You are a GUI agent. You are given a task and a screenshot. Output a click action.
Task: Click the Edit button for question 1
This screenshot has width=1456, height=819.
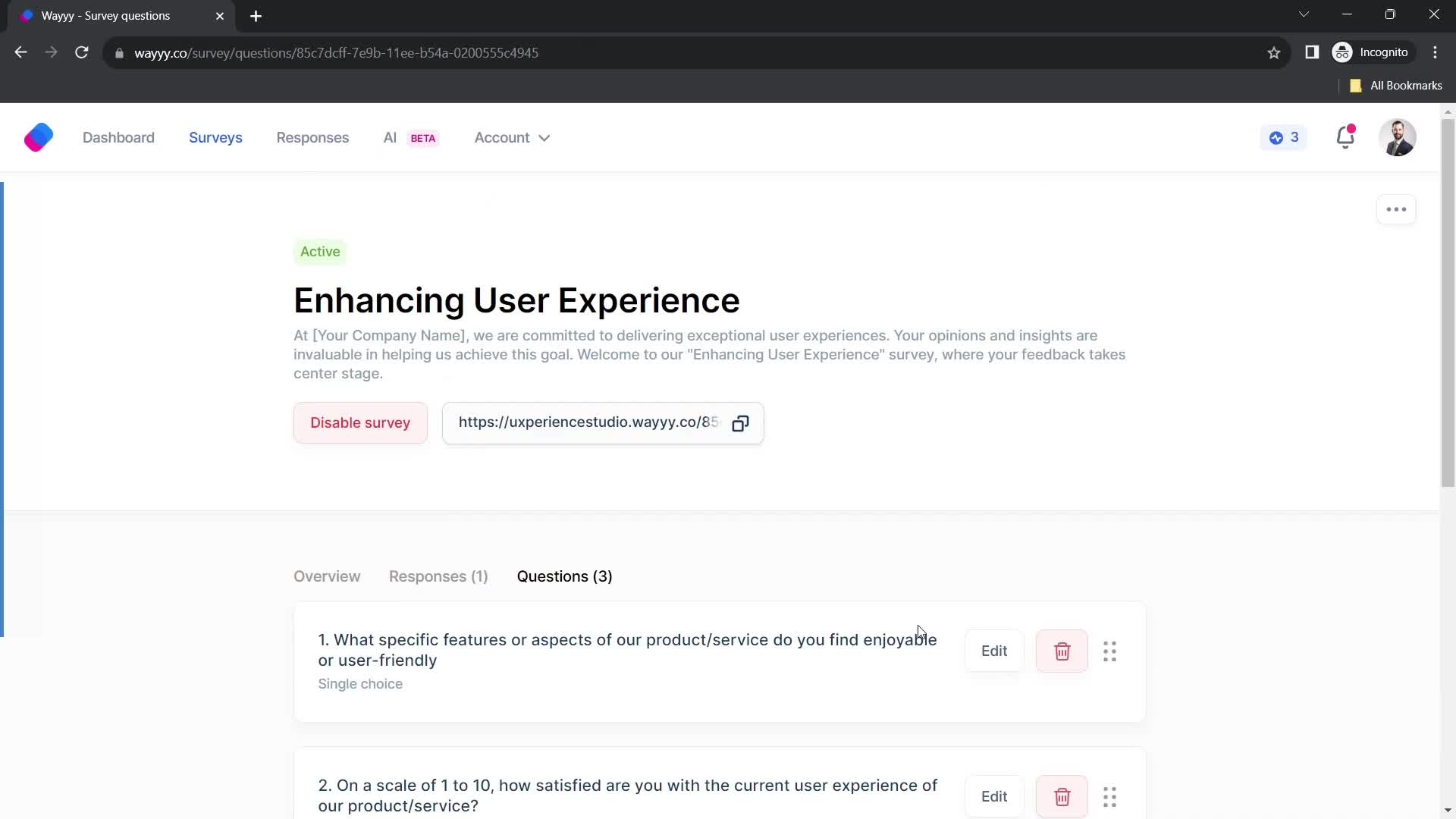(993, 651)
